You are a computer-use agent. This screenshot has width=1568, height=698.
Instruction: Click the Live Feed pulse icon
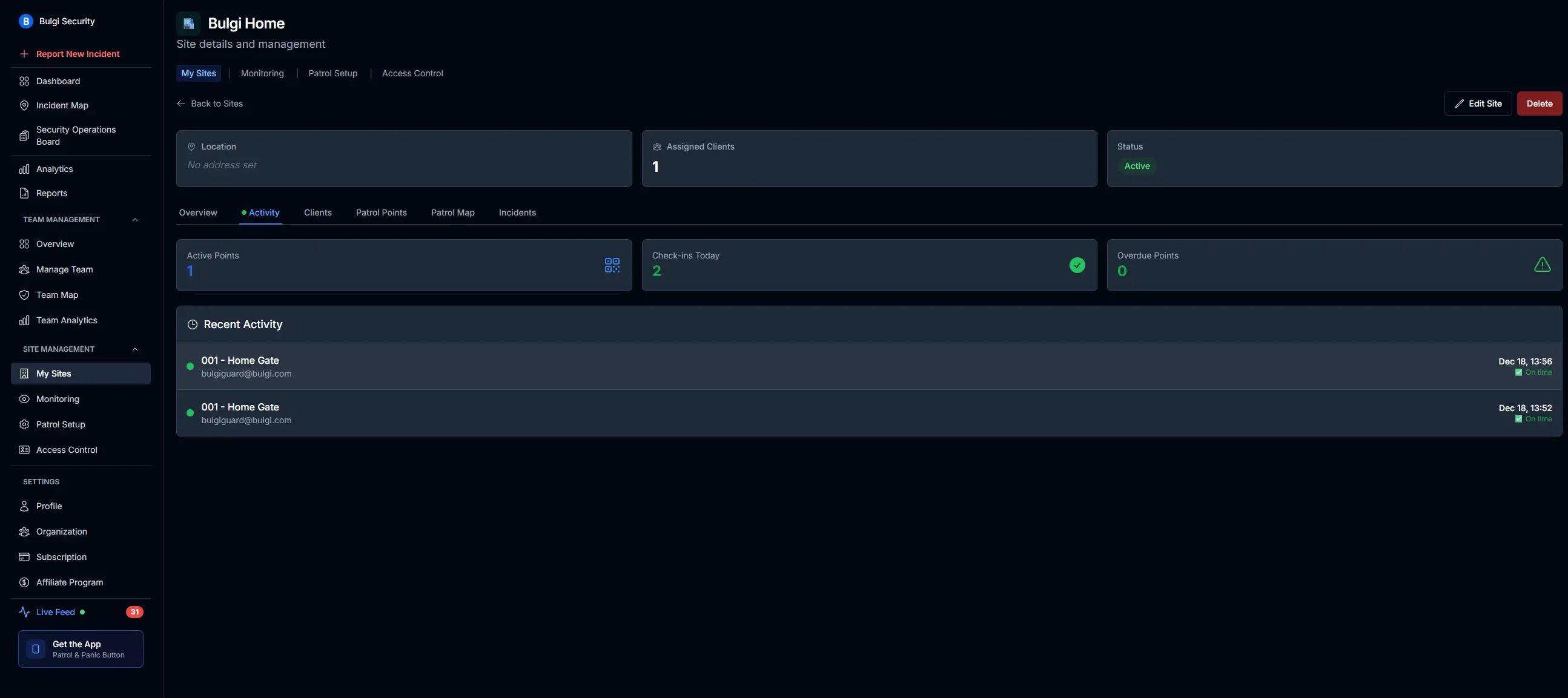(x=24, y=612)
